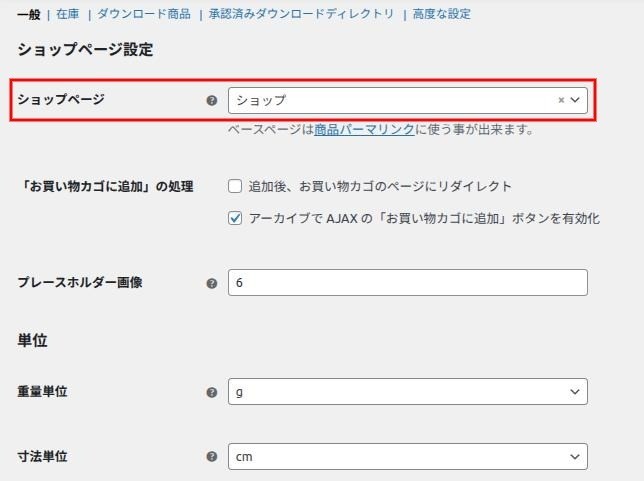Switch to the 在庫 tab
Viewport: 644px width, 481px height.
click(x=67, y=14)
